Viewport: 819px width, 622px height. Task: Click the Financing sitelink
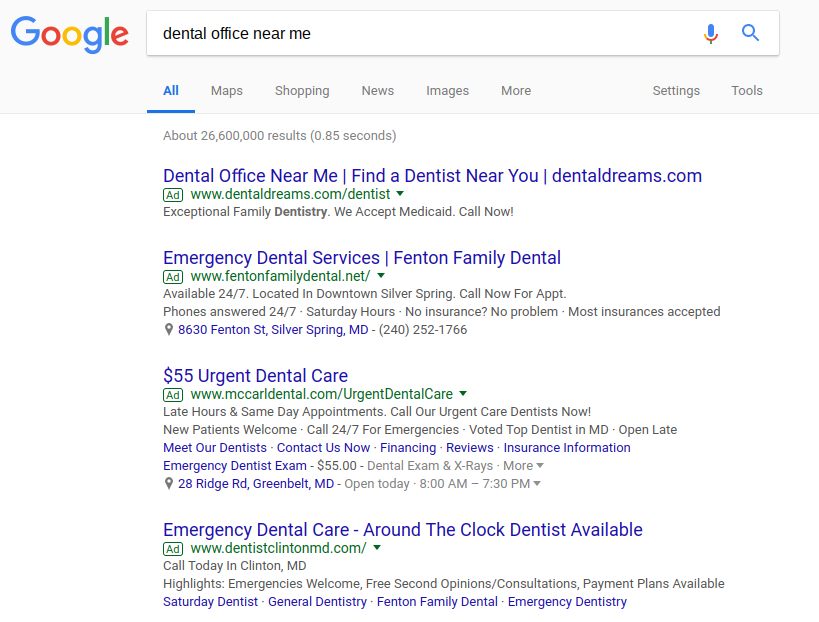pyautogui.click(x=408, y=448)
